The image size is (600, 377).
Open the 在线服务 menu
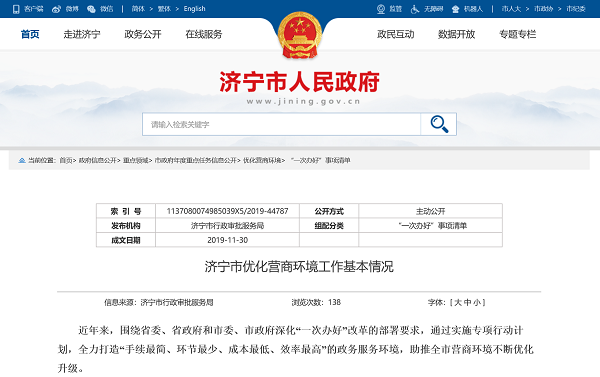(x=204, y=34)
